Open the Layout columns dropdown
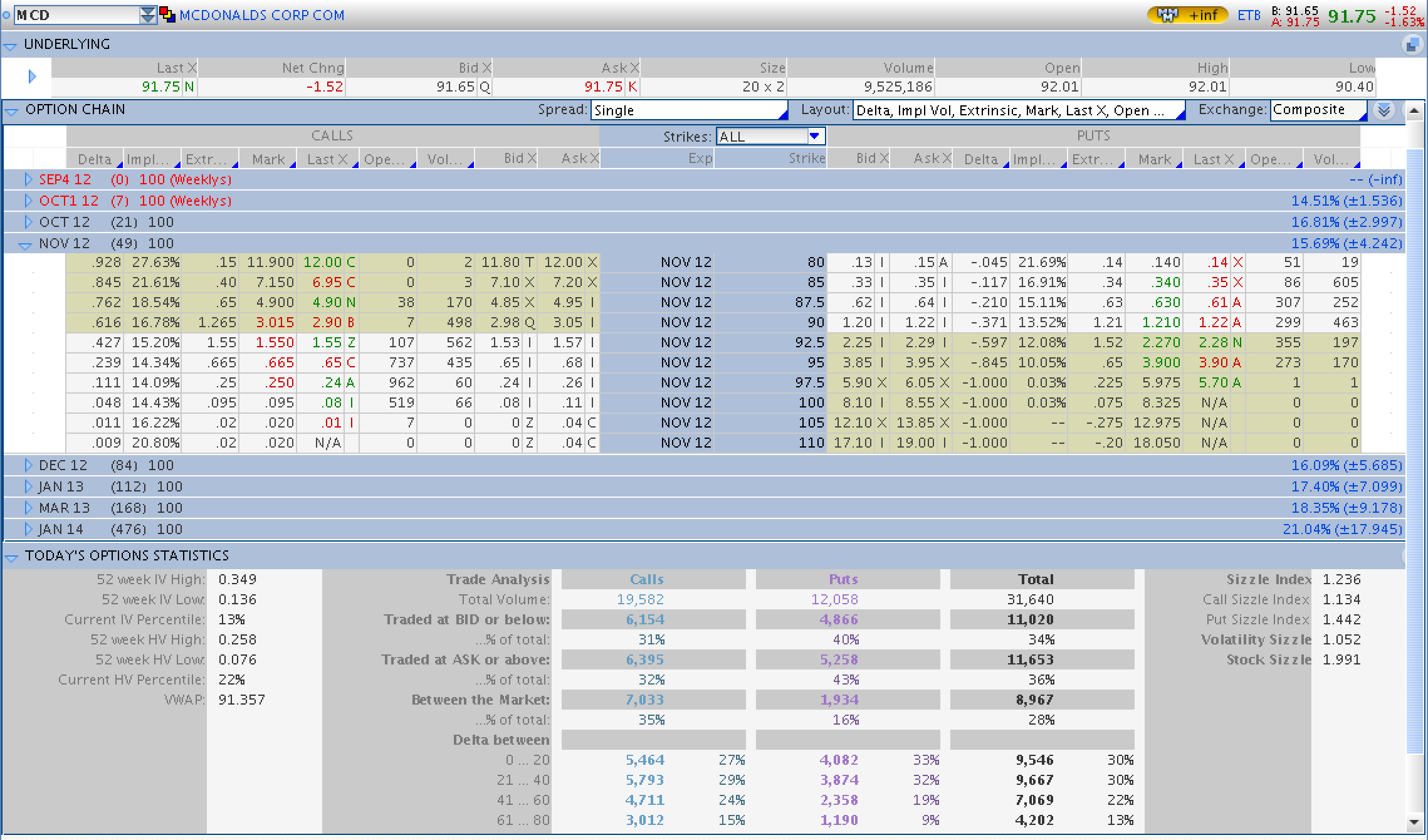 click(1018, 110)
